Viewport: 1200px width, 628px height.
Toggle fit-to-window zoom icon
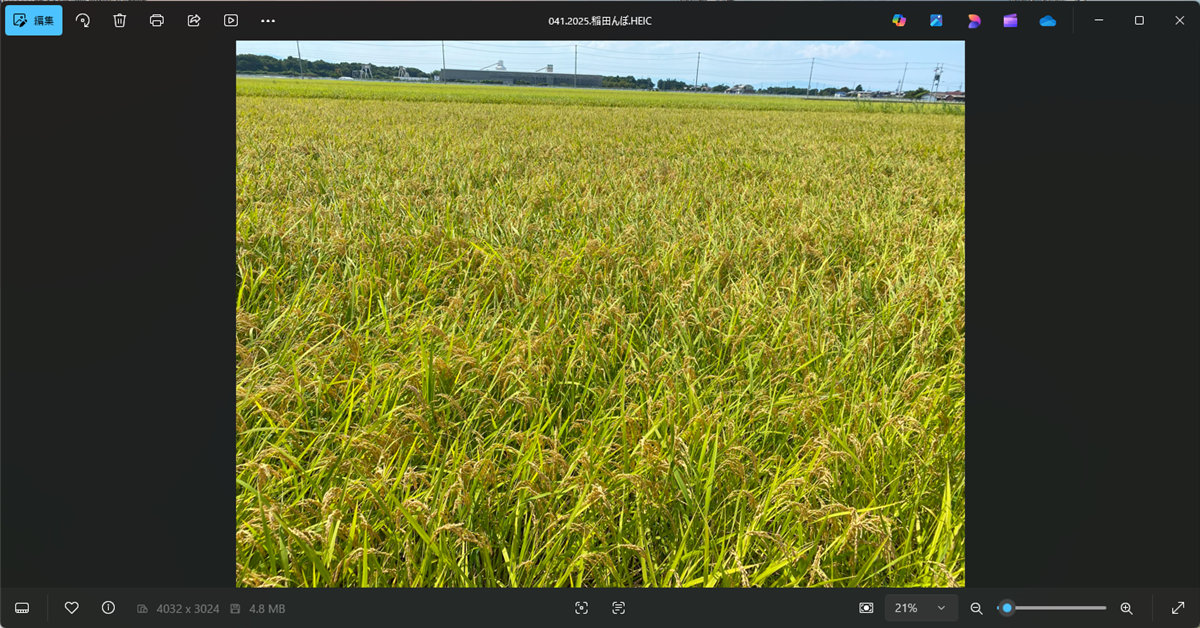(x=866, y=608)
